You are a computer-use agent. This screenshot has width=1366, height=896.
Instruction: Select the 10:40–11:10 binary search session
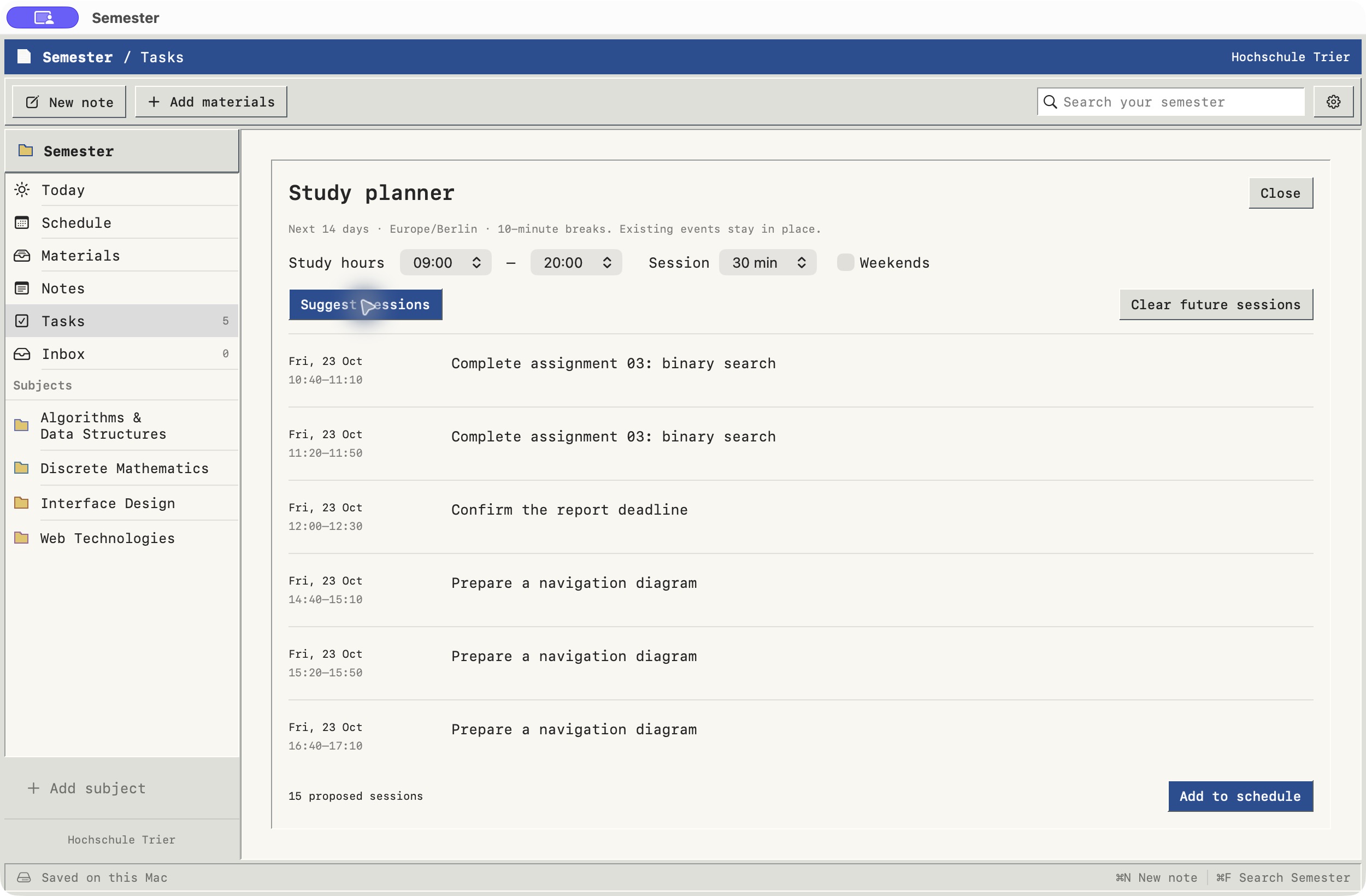coord(800,370)
